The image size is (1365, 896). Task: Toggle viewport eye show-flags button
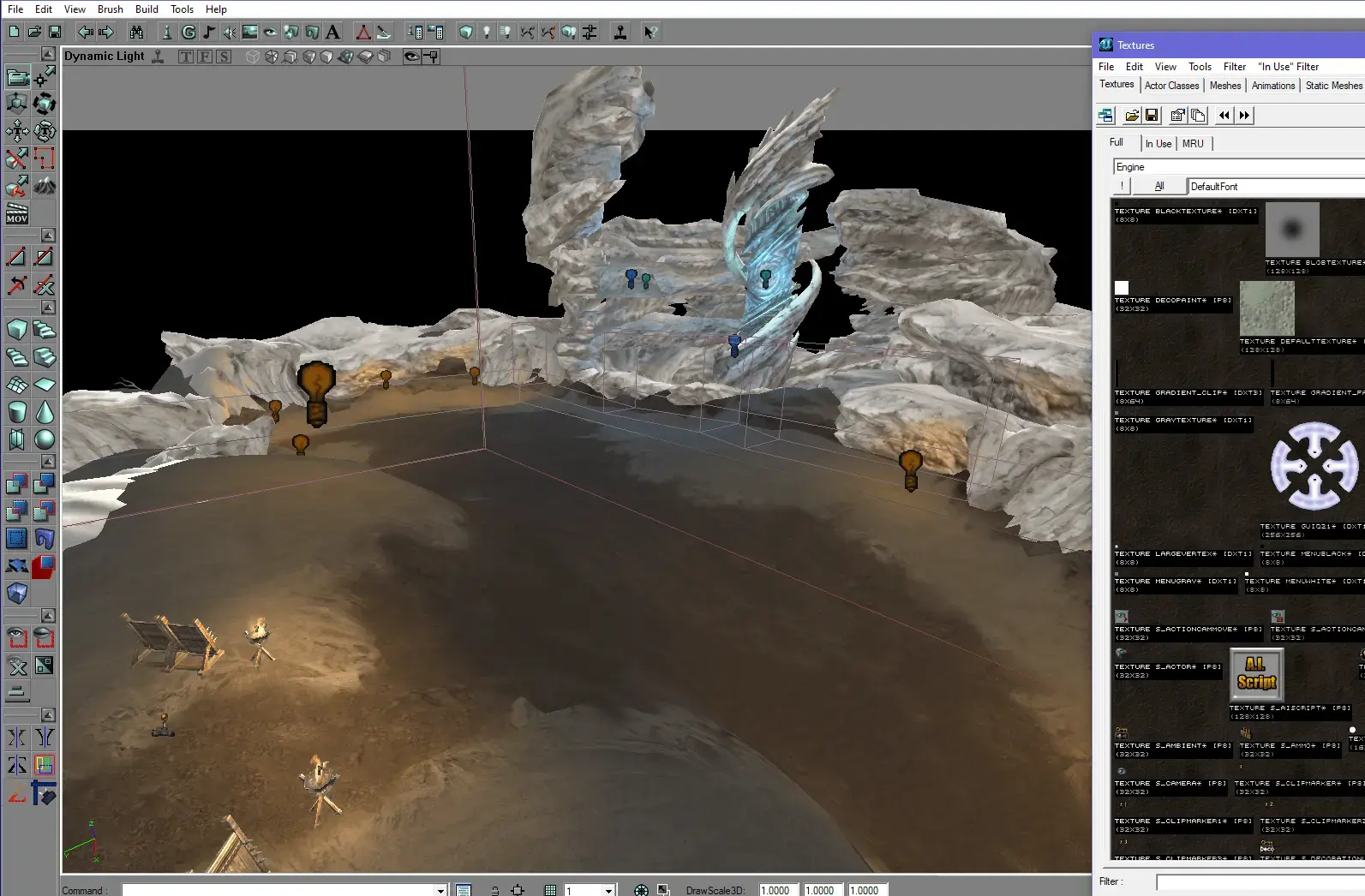412,57
